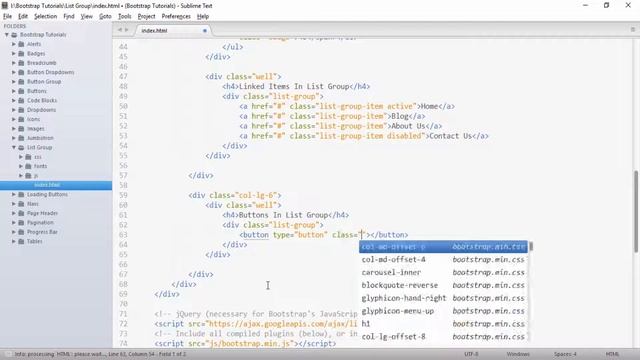Expand the fonts subfolder arrow
Viewport: 640px width, 360px height.
(21, 166)
